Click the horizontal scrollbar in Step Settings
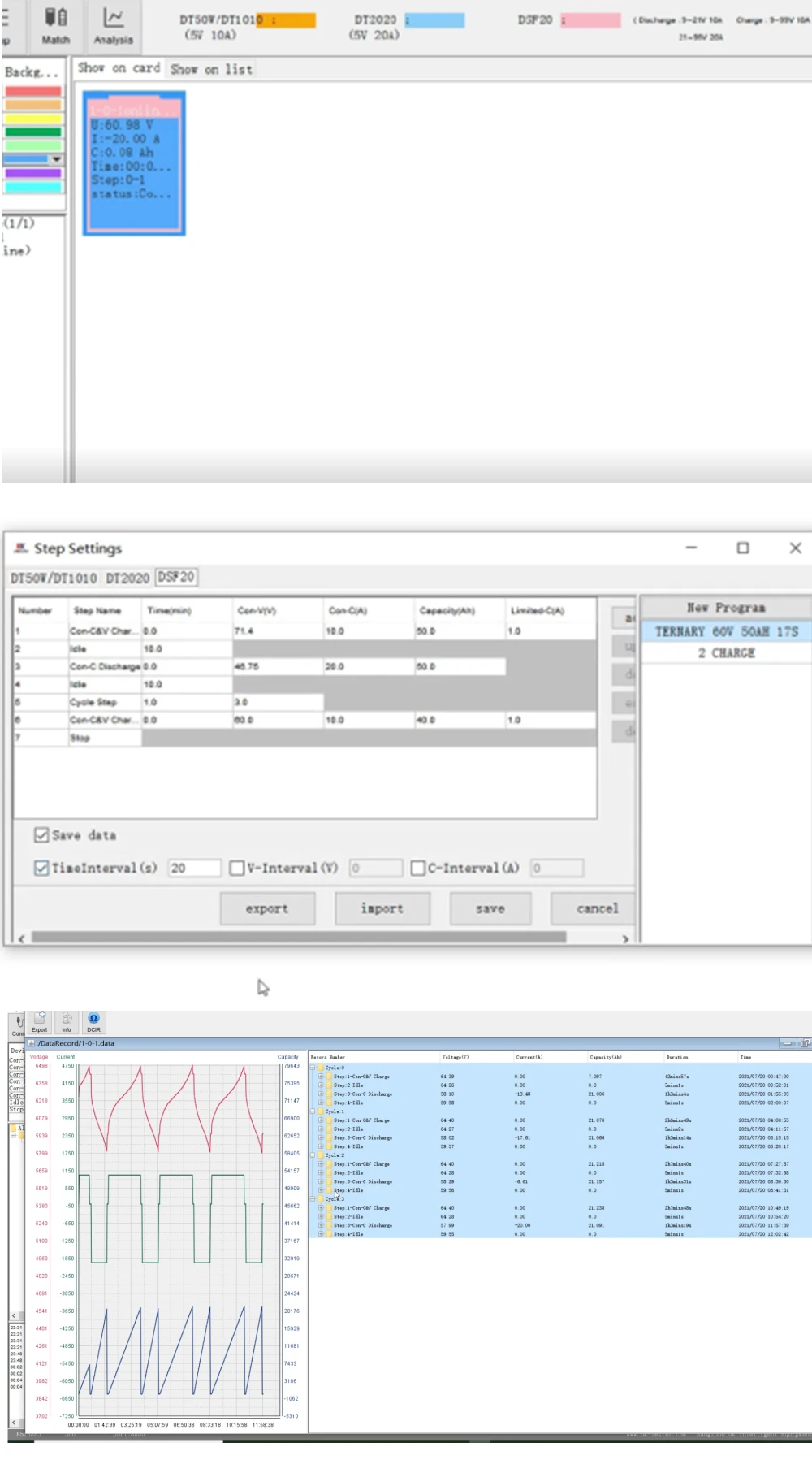 (x=298, y=937)
